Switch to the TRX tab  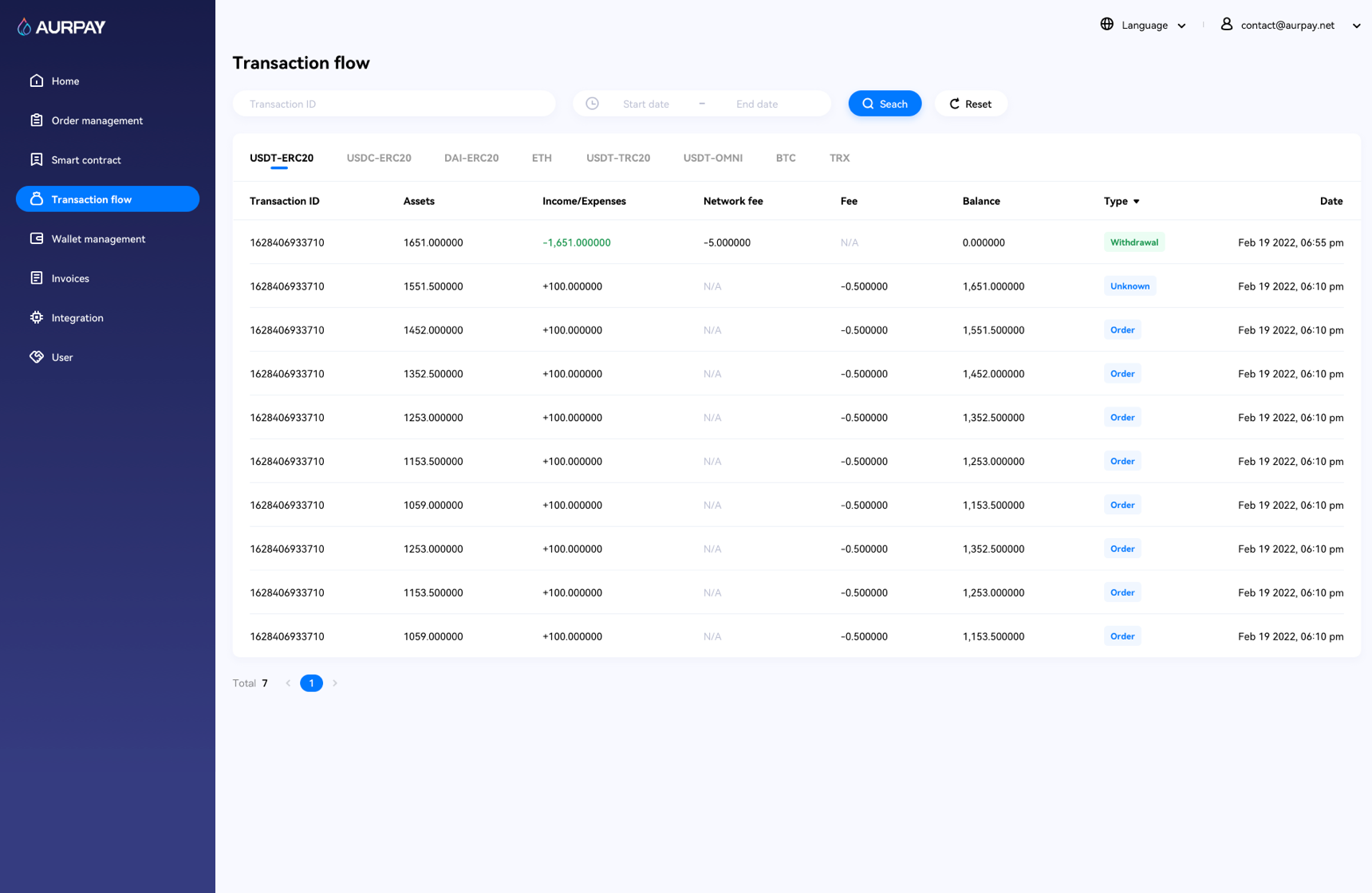coord(839,158)
